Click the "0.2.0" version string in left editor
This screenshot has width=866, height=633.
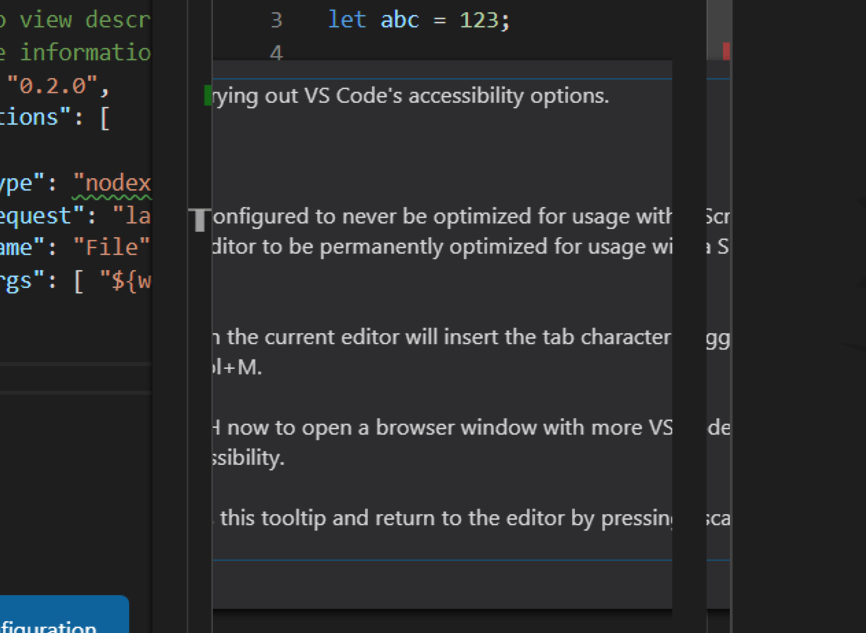pos(53,86)
